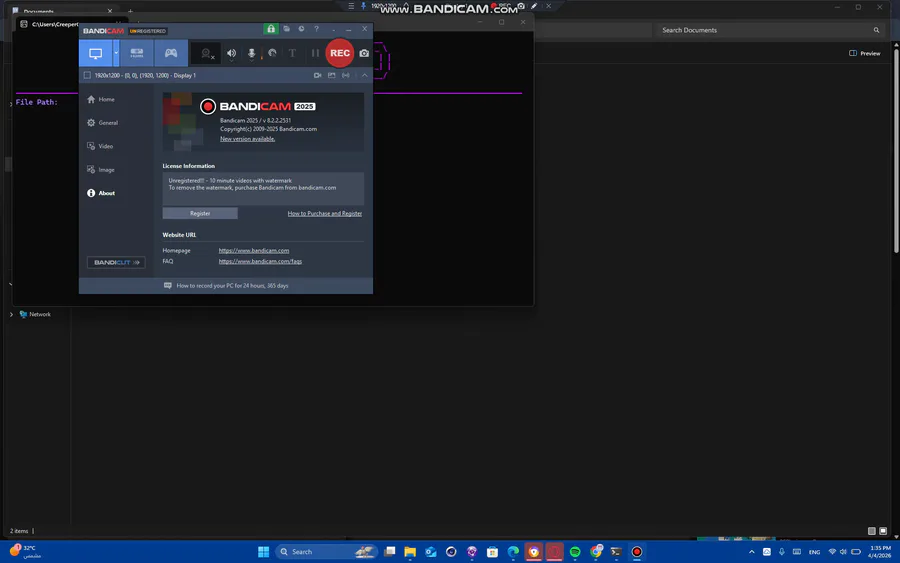Show hidden system tray icons

click(751, 552)
